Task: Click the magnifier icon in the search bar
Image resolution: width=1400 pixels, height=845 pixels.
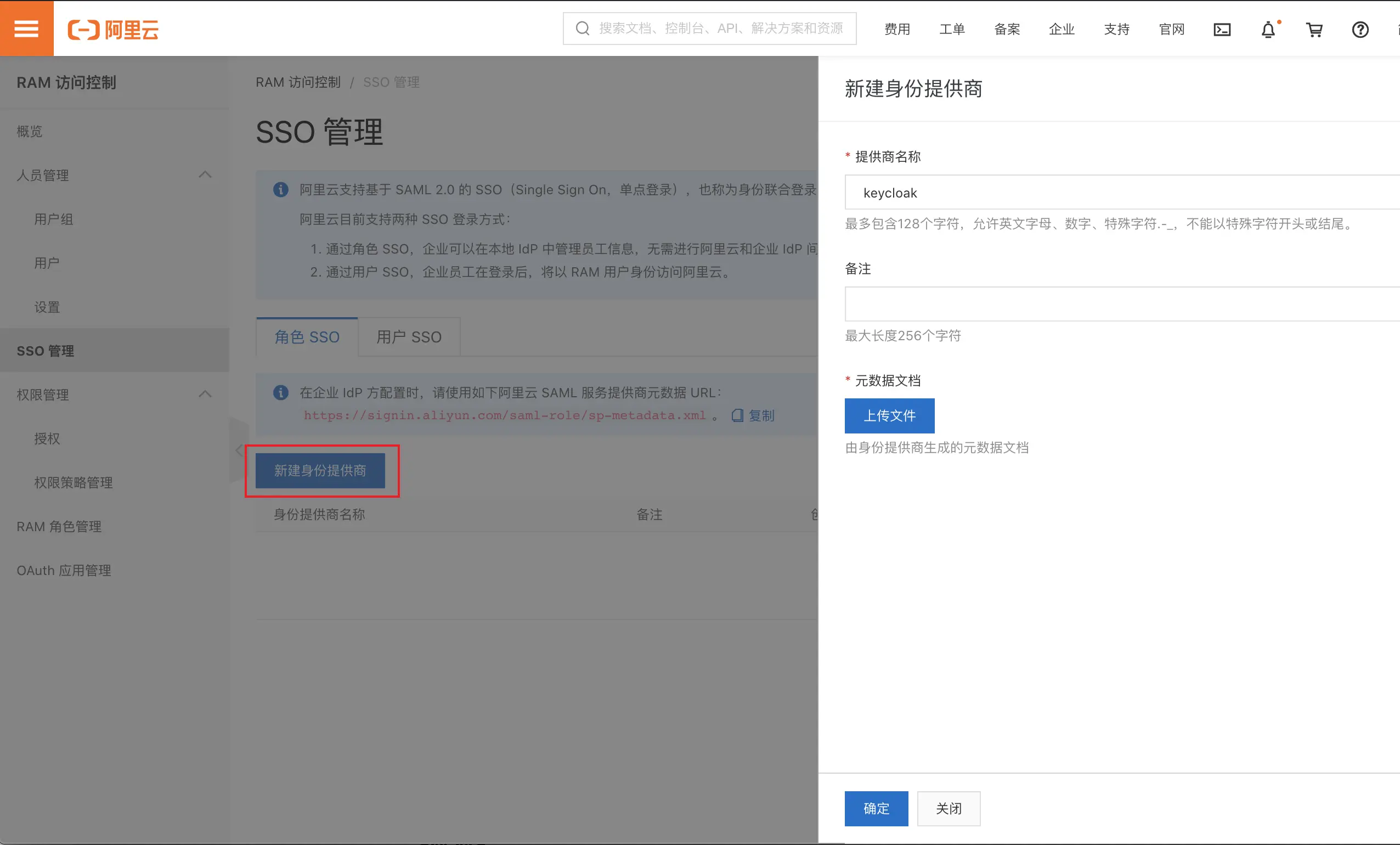Action: 582,28
